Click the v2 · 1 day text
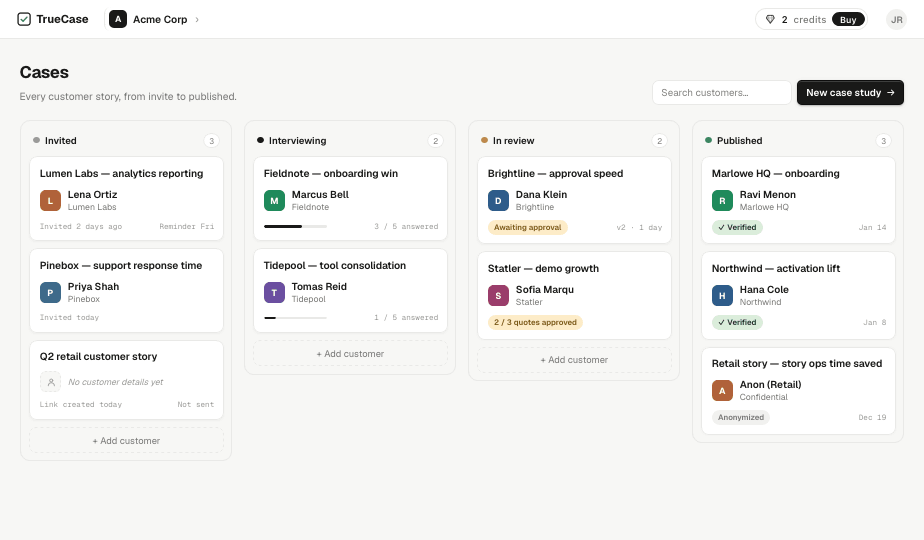The height and width of the screenshot is (540, 924). [x=639, y=228]
